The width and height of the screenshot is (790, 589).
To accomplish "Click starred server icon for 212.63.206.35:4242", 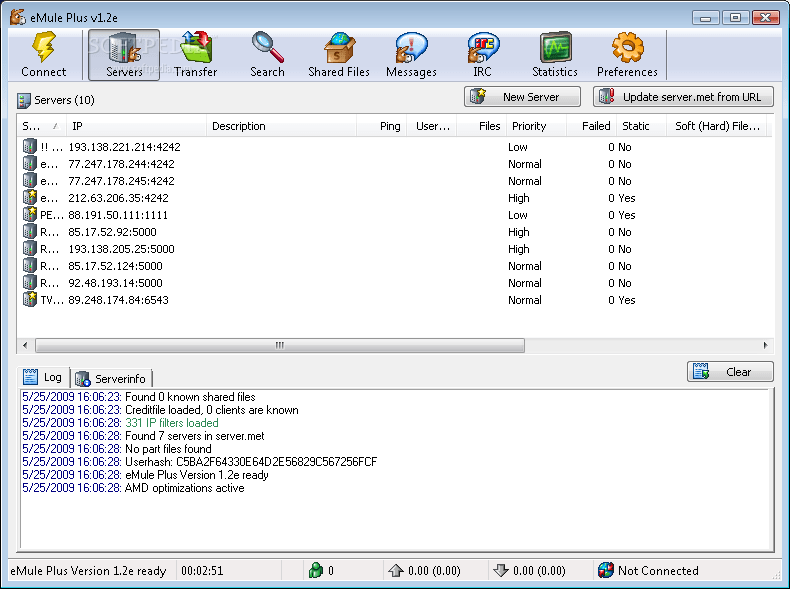I will [x=30, y=198].
